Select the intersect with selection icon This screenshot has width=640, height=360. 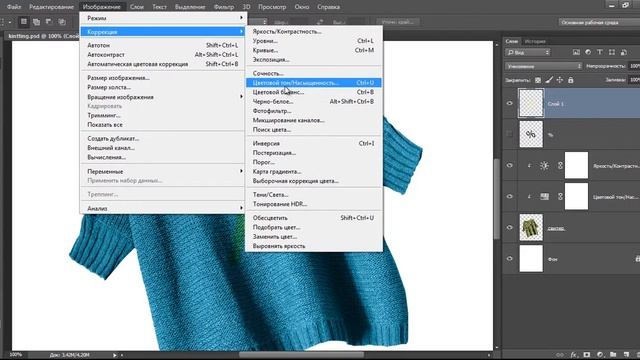tap(62, 22)
